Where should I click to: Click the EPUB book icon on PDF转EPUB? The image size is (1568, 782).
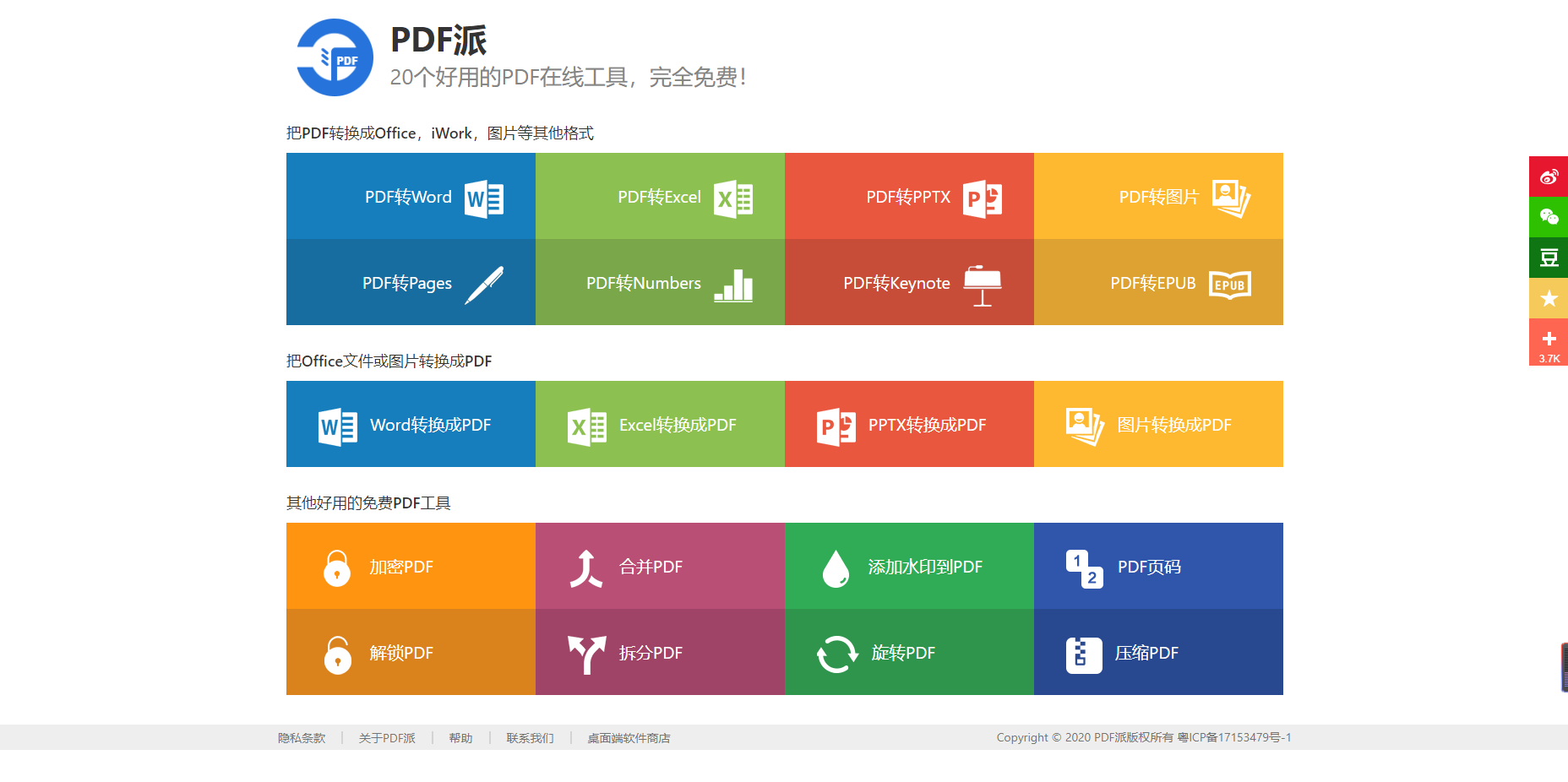(1229, 285)
